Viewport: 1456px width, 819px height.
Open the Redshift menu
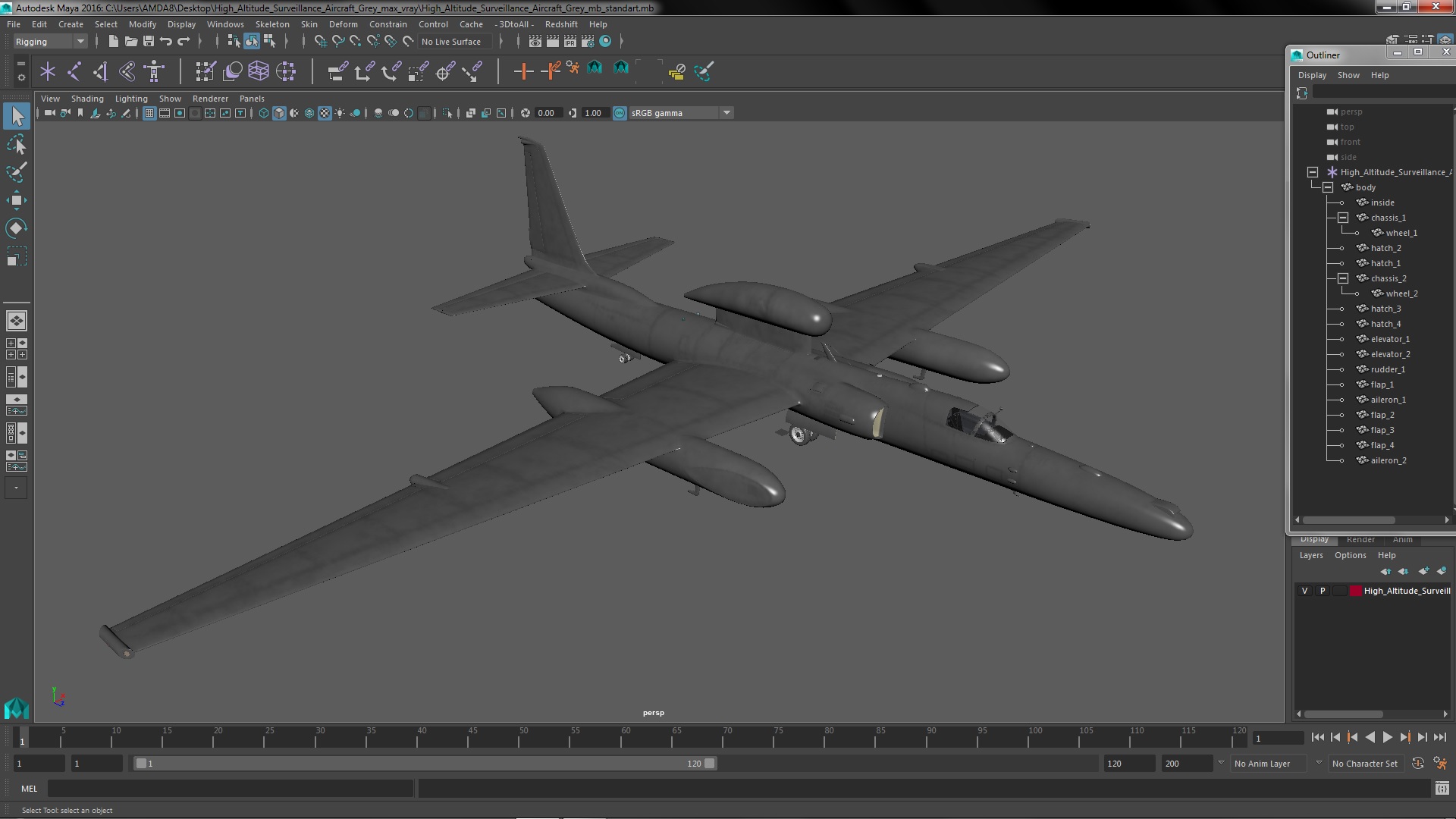pyautogui.click(x=561, y=24)
